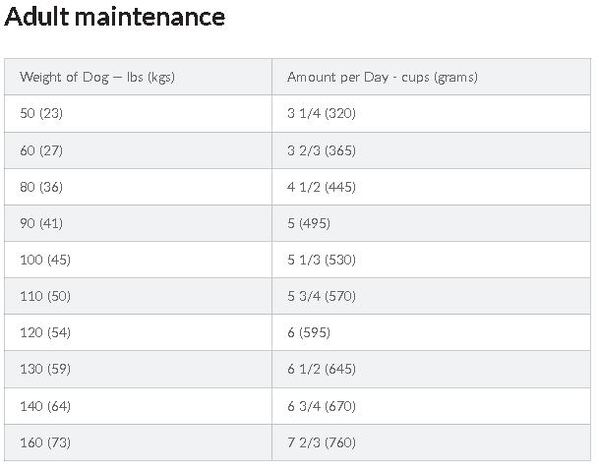This screenshot has width=599, height=469.
Task: Click the 3 1/4 (320) amount cell
Action: pos(431,113)
